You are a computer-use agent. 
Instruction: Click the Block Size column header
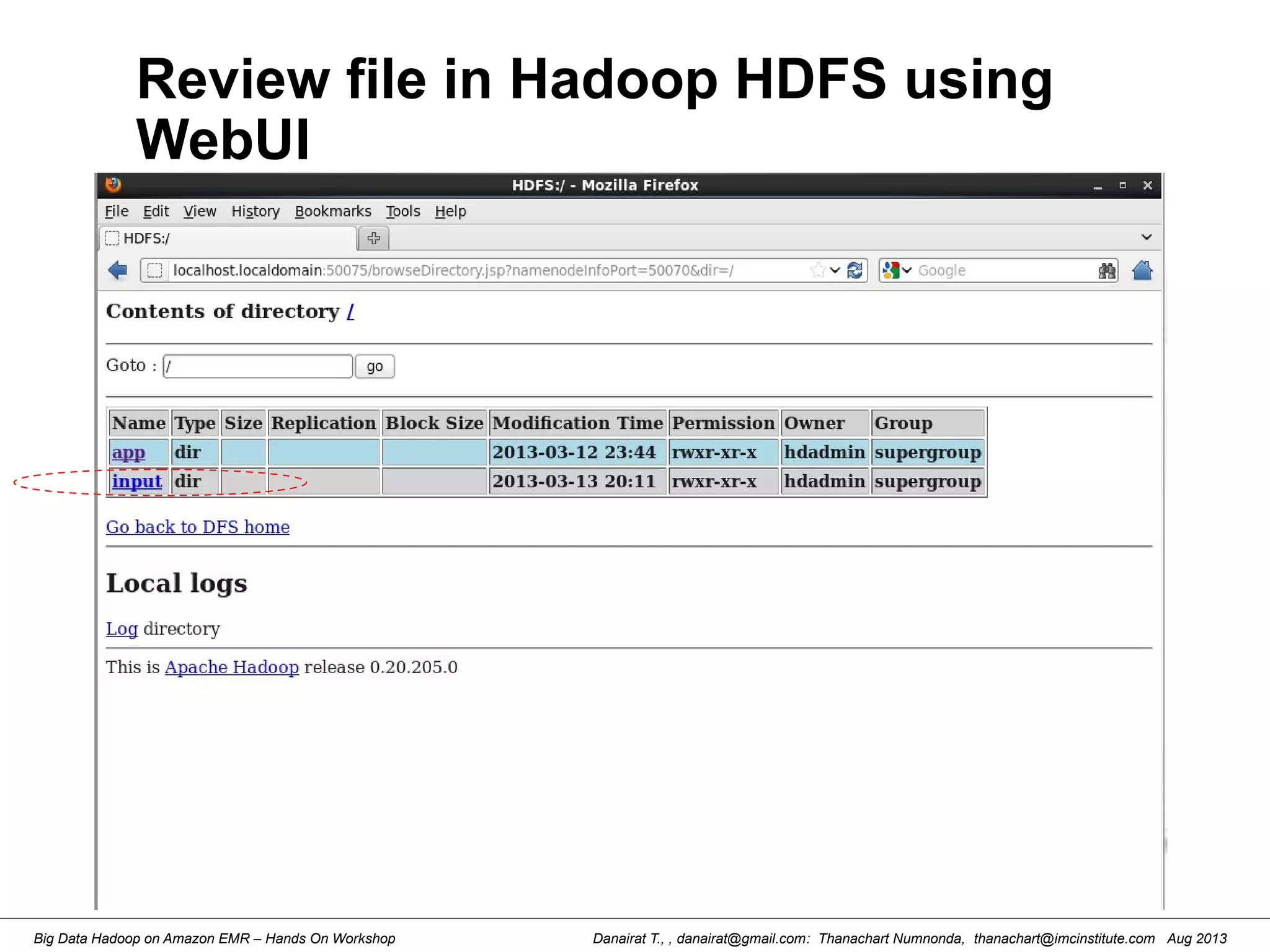pyautogui.click(x=435, y=423)
